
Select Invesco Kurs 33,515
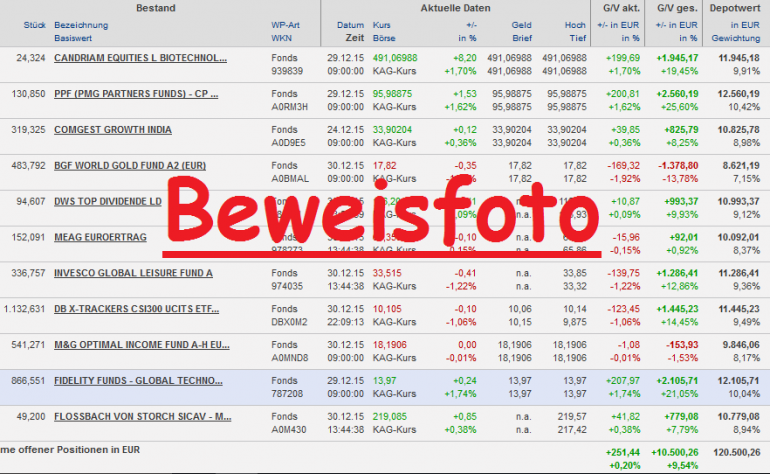387,273
